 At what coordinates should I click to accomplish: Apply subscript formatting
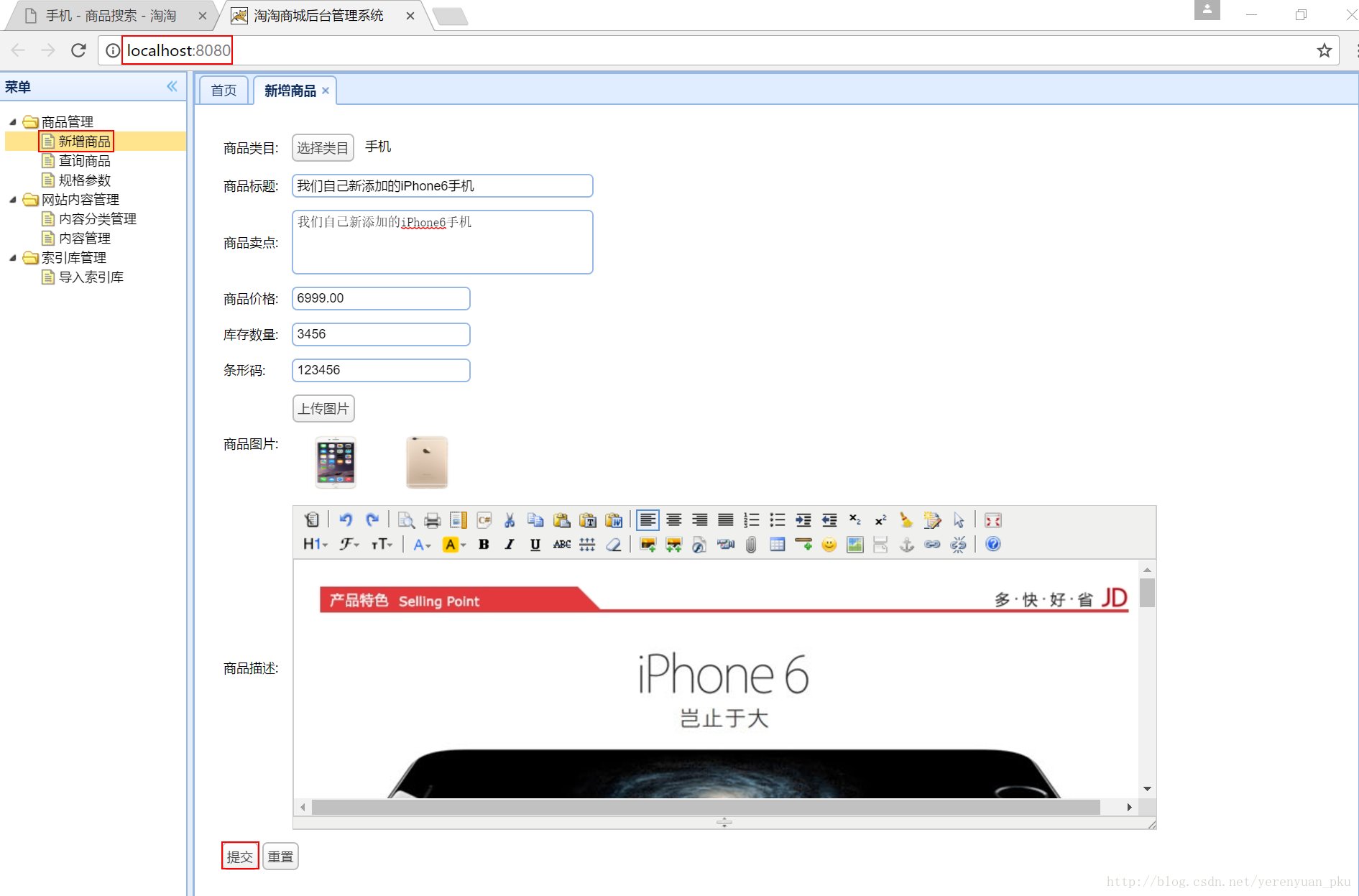[854, 519]
